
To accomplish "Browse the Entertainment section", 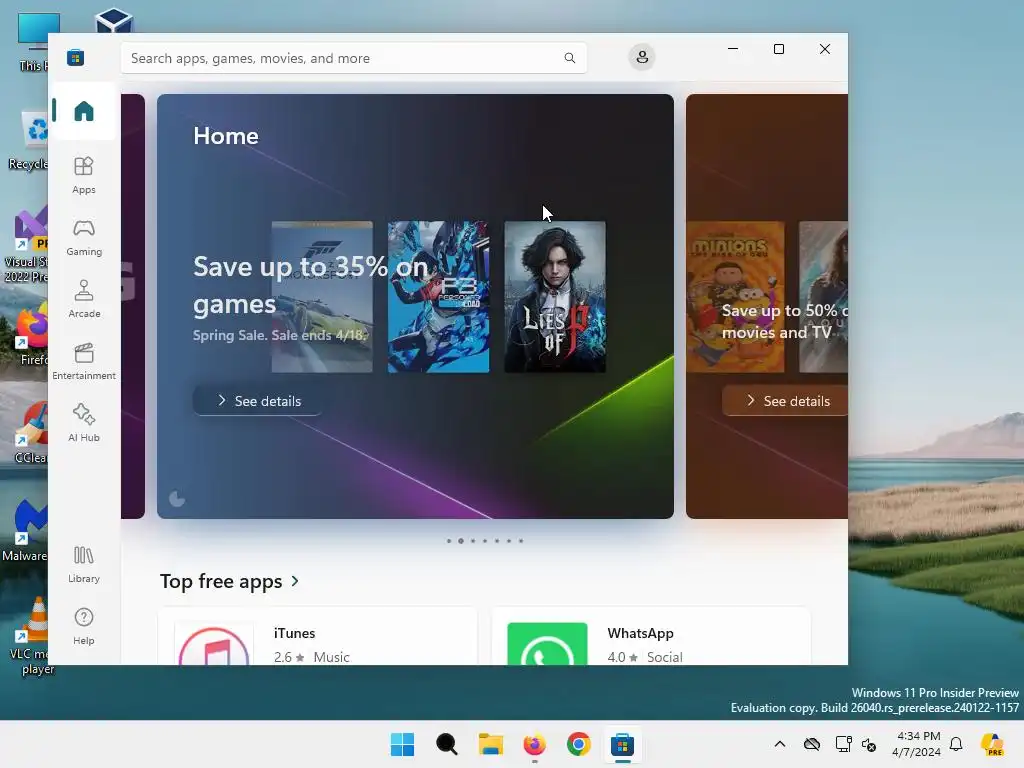I will [84, 361].
